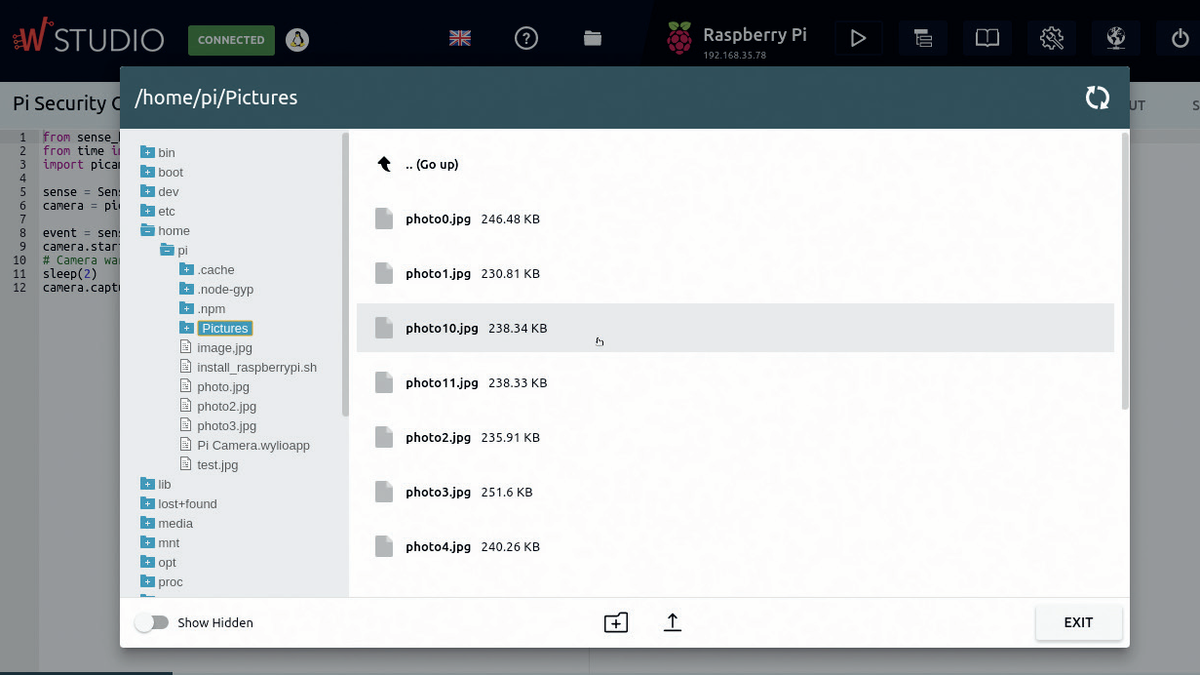Click the EXIT button

(x=1078, y=622)
